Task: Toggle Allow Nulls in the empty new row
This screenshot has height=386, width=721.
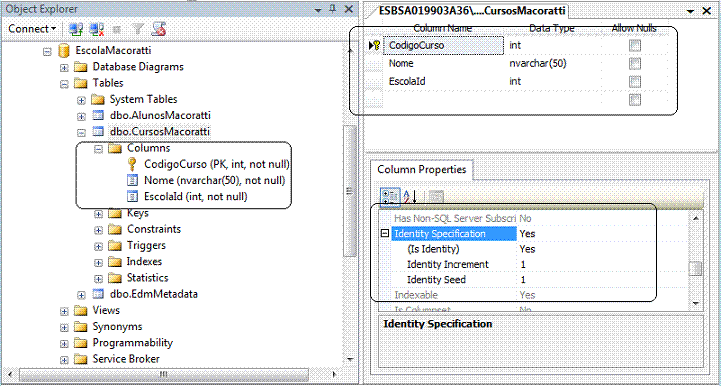Action: (635, 99)
